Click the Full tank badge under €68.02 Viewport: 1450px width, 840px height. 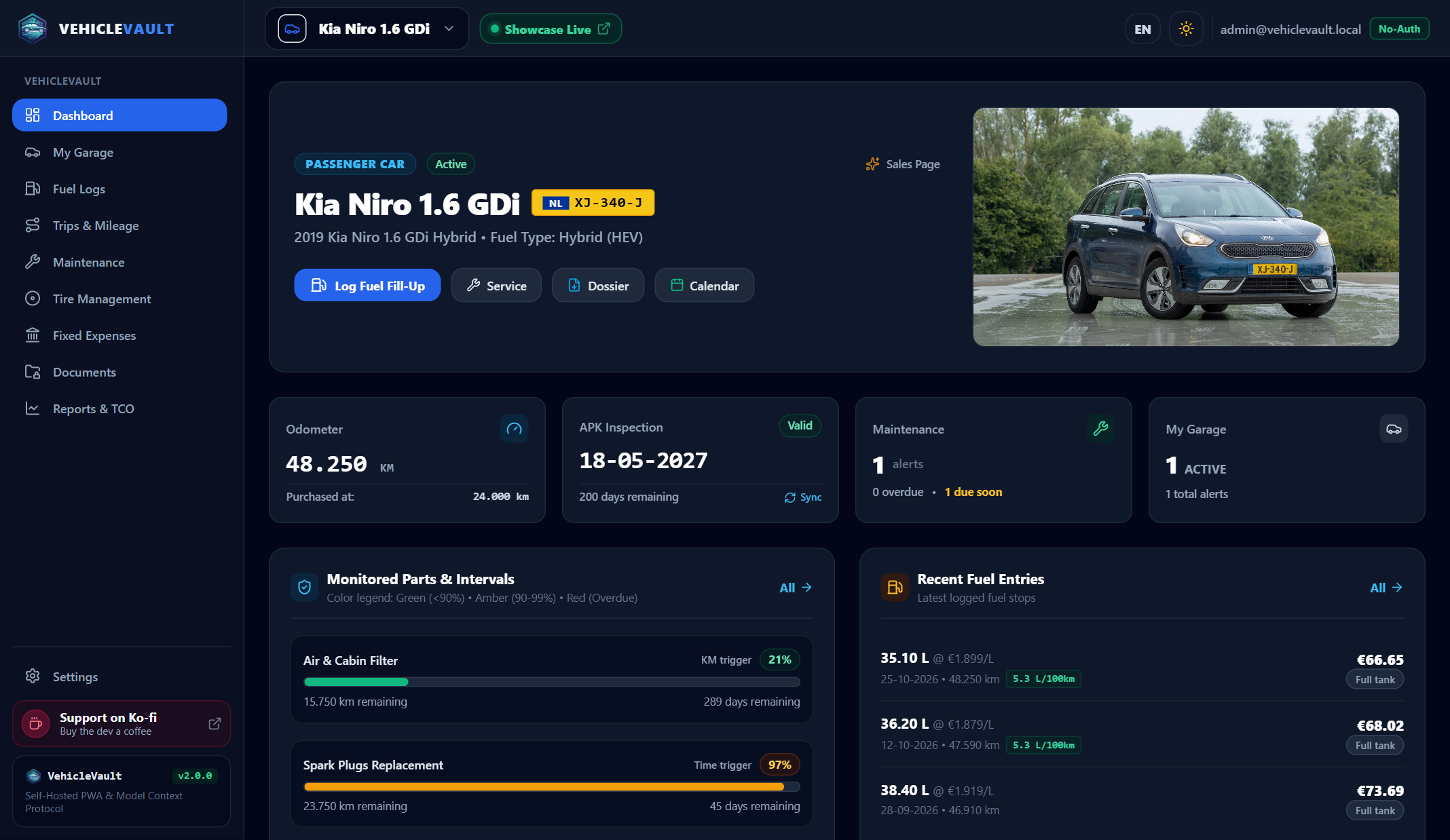pyautogui.click(x=1375, y=745)
